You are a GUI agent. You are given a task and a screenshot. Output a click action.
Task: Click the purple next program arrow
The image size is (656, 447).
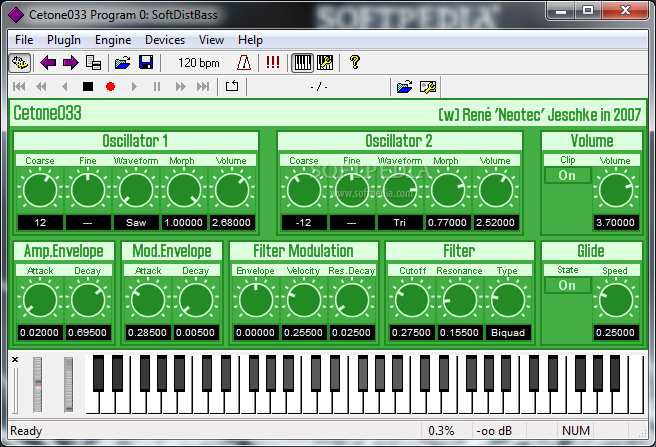[70, 63]
